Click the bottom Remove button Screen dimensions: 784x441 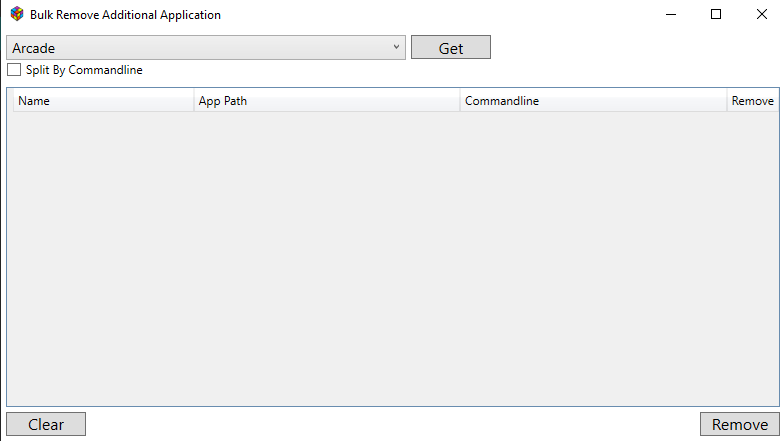coord(740,424)
